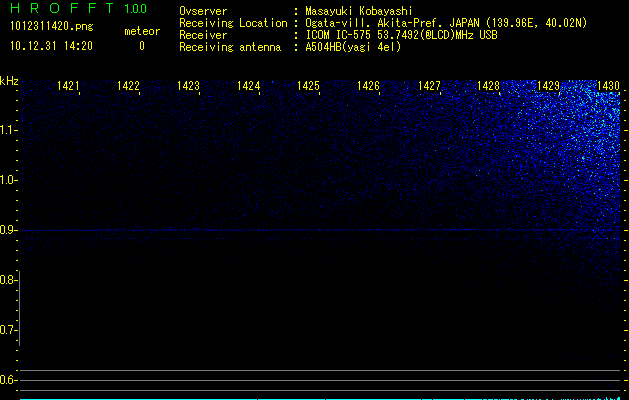This screenshot has height=400, width=629.
Task: Click the 1427 time marker
Action: coord(429,86)
